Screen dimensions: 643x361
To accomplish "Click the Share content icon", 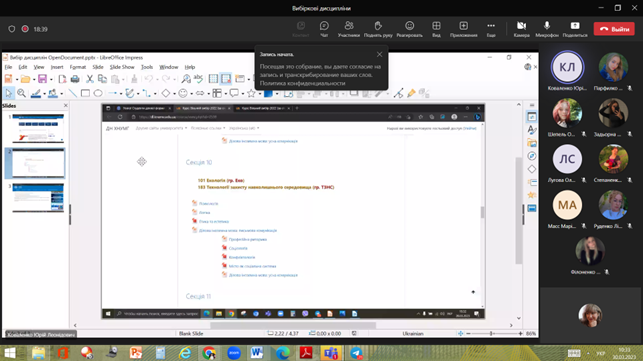I will click(575, 29).
